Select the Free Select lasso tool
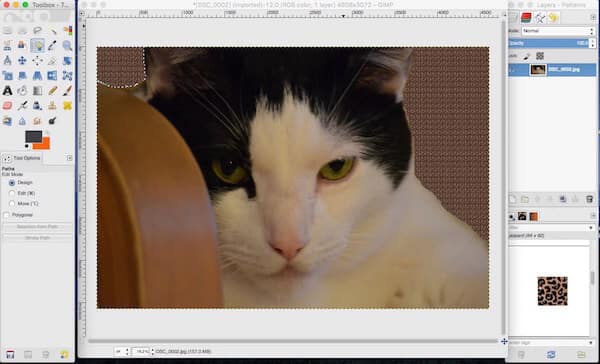The width and height of the screenshot is (600, 364). point(38,30)
